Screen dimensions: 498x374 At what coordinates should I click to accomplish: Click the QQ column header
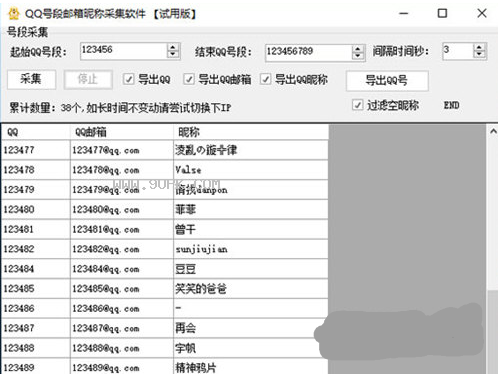pos(36,132)
